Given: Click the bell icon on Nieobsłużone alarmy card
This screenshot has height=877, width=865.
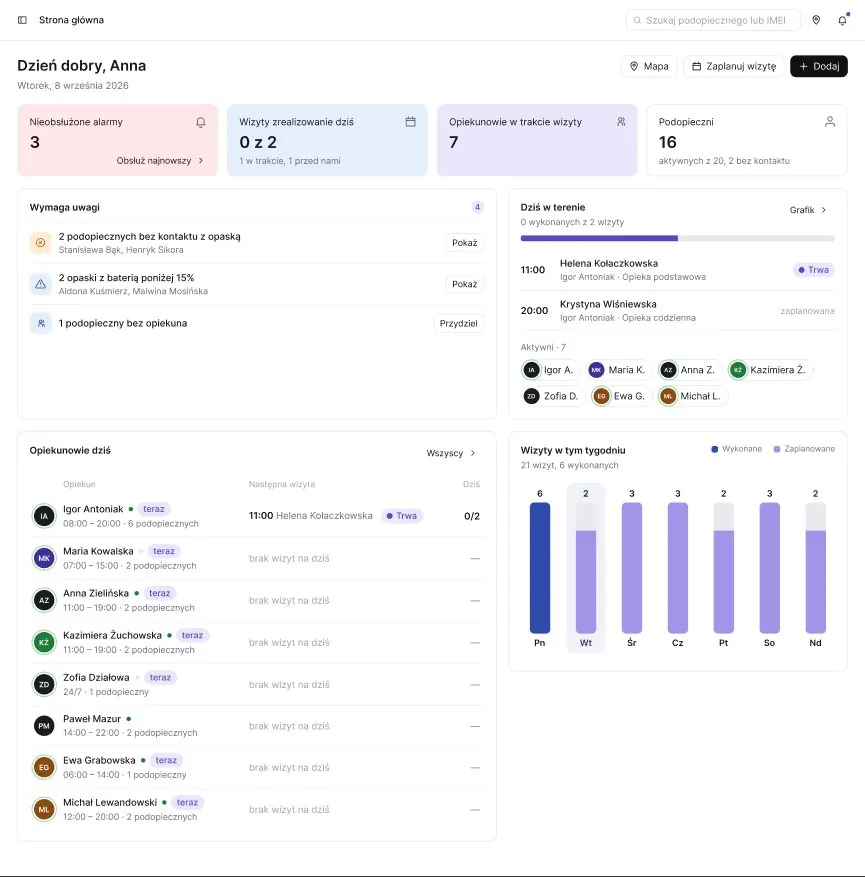Looking at the screenshot, I should click(x=201, y=122).
